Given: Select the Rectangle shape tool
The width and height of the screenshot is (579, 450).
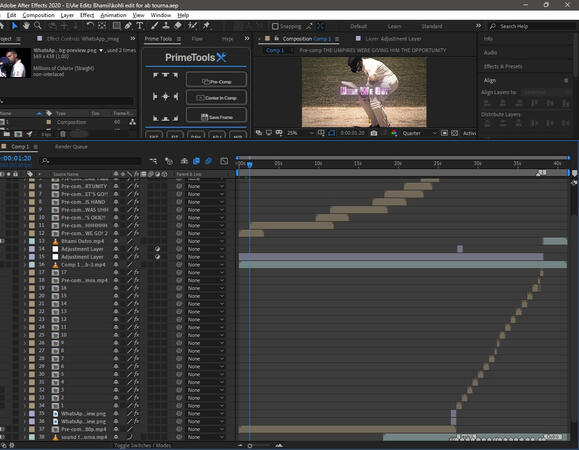Looking at the screenshot, I should (x=116, y=26).
